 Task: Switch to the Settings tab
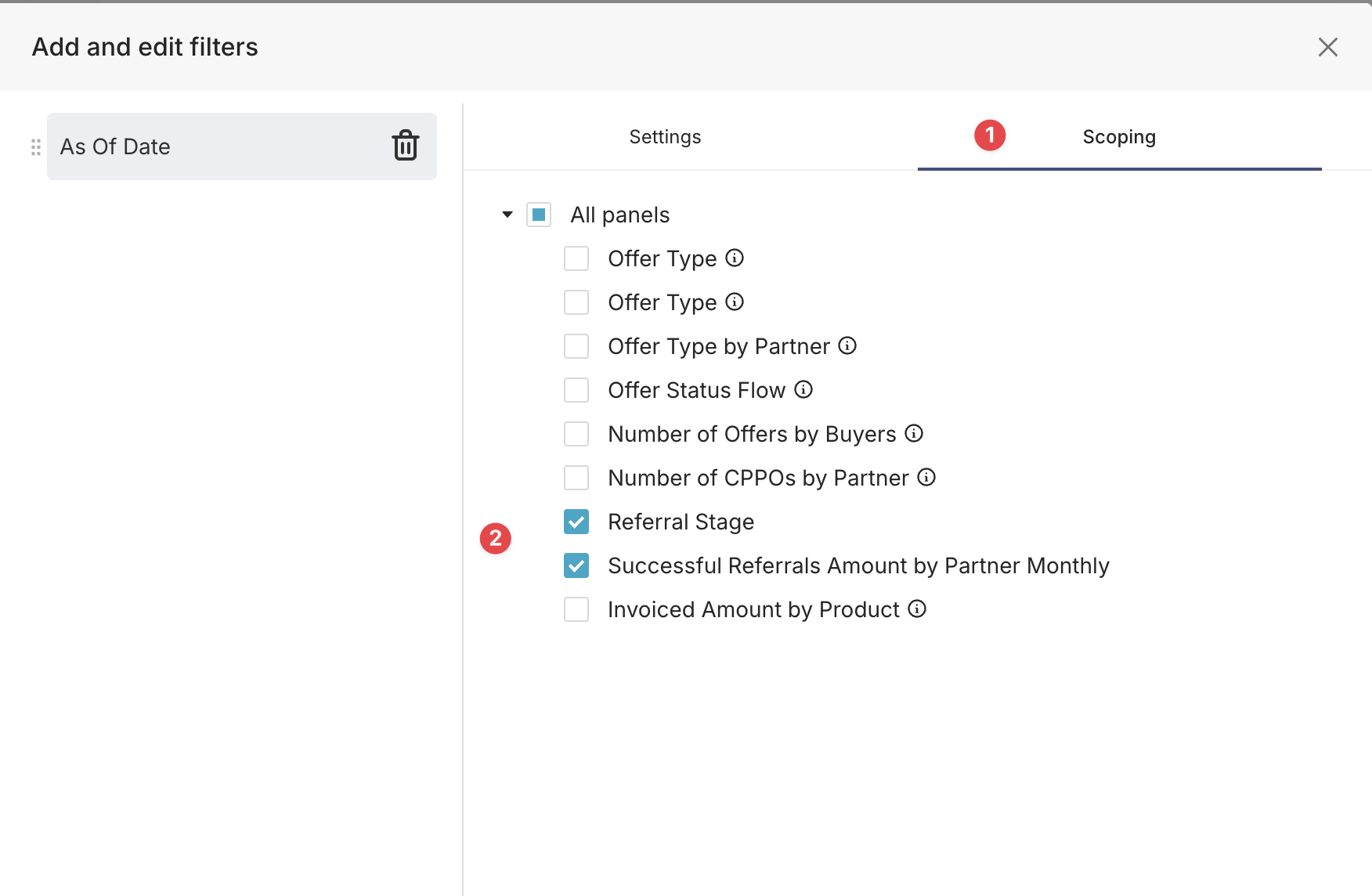(x=665, y=137)
